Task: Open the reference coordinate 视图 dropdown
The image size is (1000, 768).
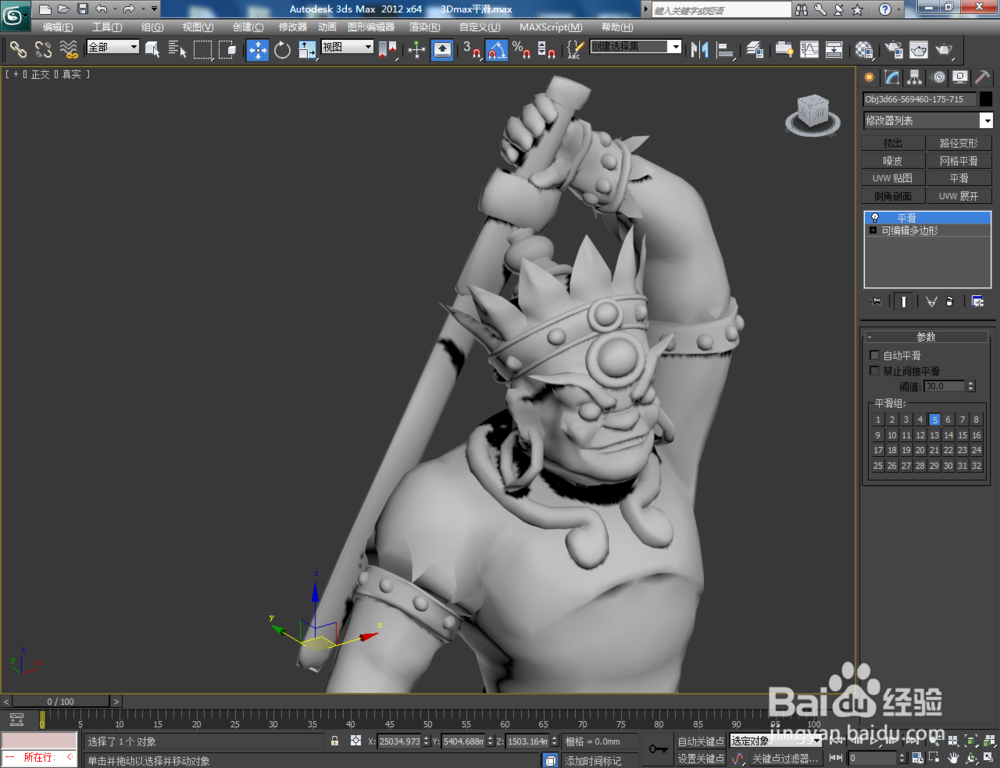Action: [x=347, y=47]
